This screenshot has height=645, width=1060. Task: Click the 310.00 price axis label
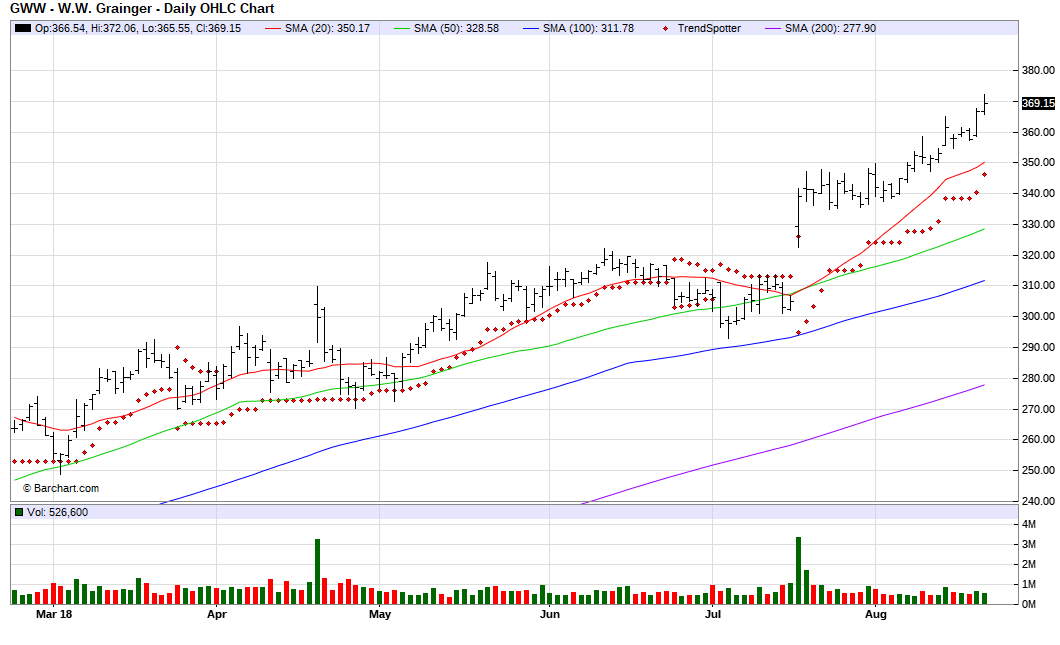(1038, 286)
